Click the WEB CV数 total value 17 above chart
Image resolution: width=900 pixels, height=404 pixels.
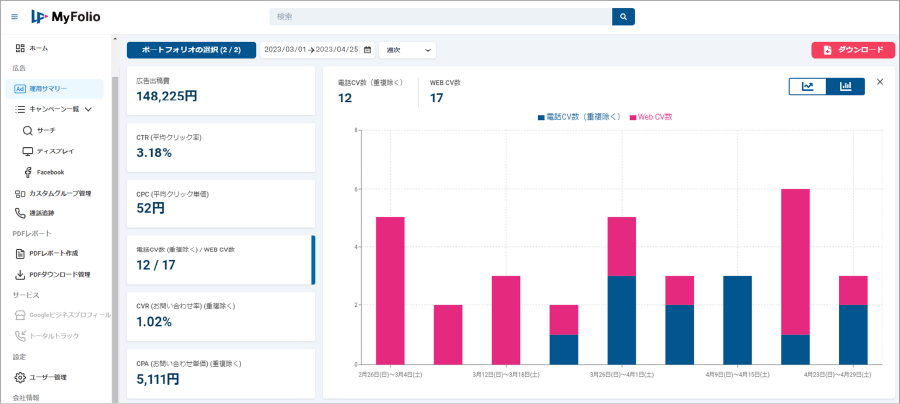[437, 98]
